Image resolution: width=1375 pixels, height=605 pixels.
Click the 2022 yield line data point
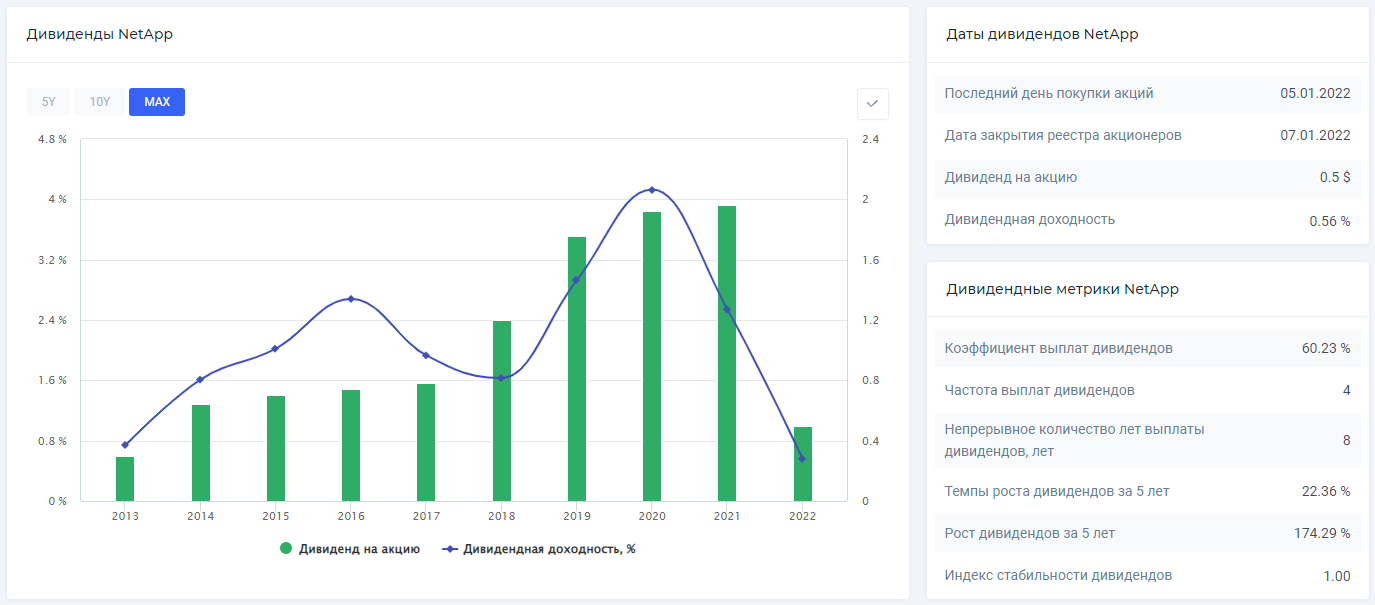click(x=802, y=458)
